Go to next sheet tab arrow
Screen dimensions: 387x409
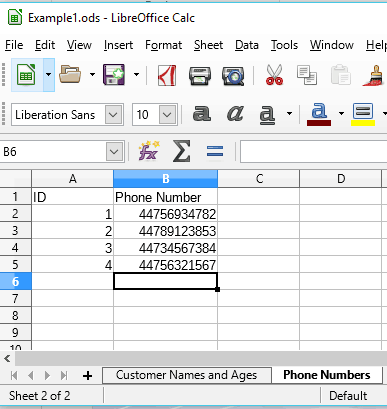point(47,376)
